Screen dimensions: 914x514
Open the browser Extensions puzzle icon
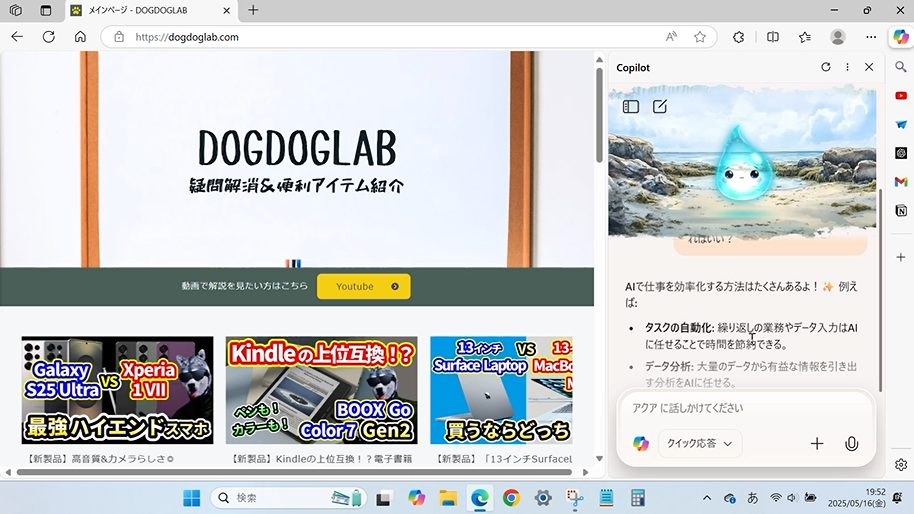pos(739,37)
